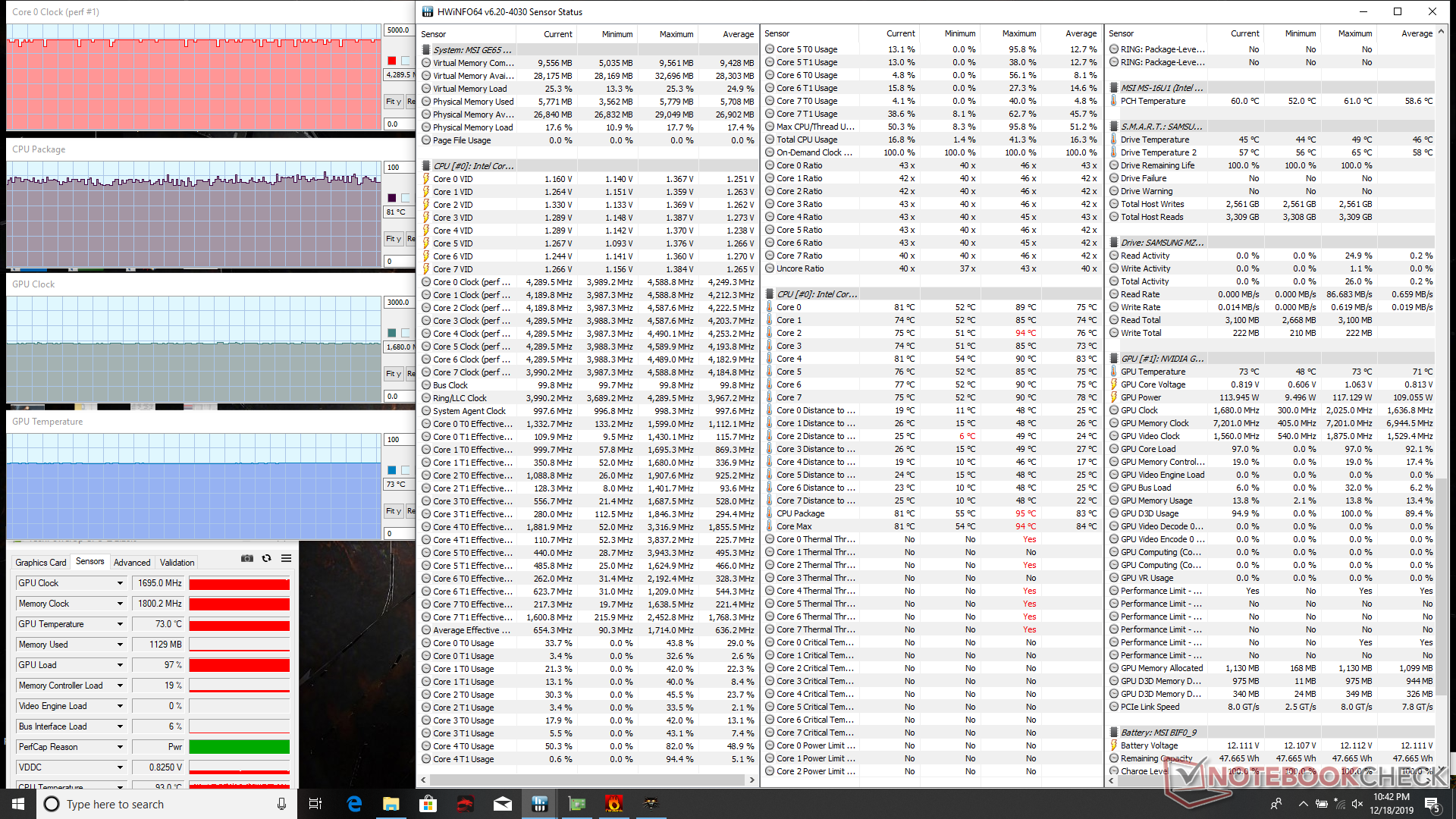This screenshot has width=1456, height=819.
Task: Click the GPU-Z screenshot camera icon
Action: click(x=247, y=558)
